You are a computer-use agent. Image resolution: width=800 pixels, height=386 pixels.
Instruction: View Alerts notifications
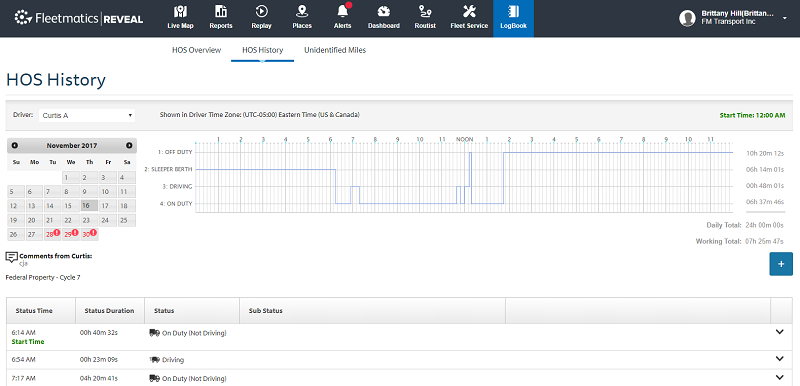342,18
